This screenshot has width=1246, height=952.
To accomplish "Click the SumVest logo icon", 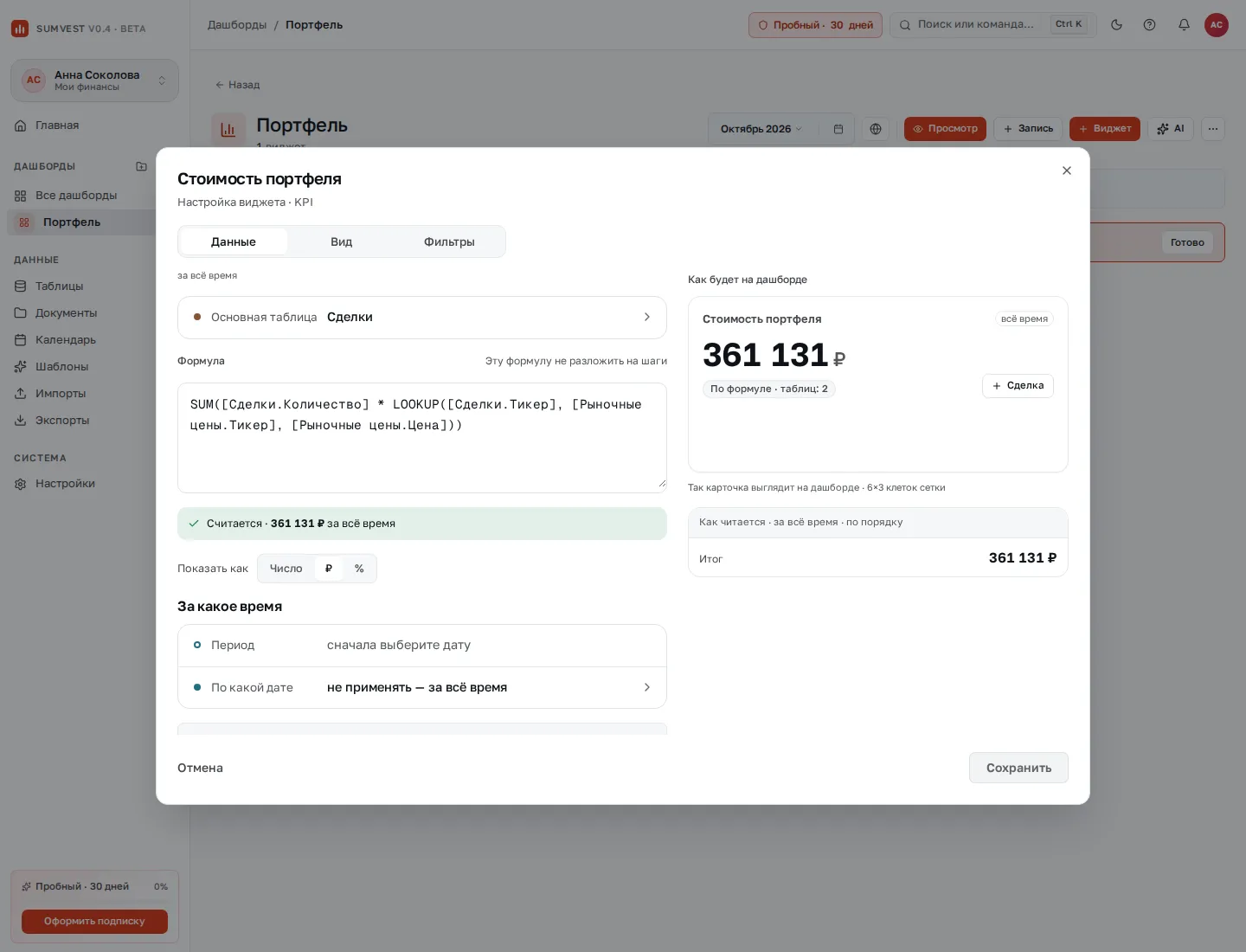I will [20, 29].
